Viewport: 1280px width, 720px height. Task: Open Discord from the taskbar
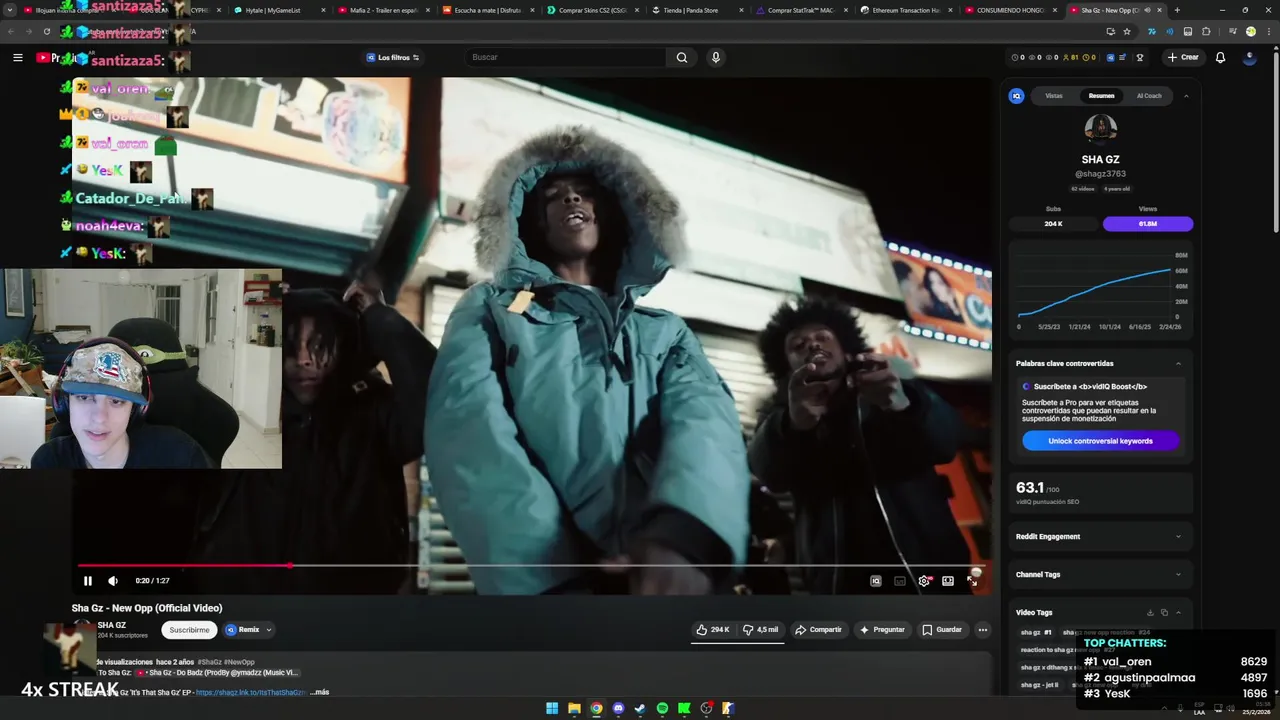(618, 708)
